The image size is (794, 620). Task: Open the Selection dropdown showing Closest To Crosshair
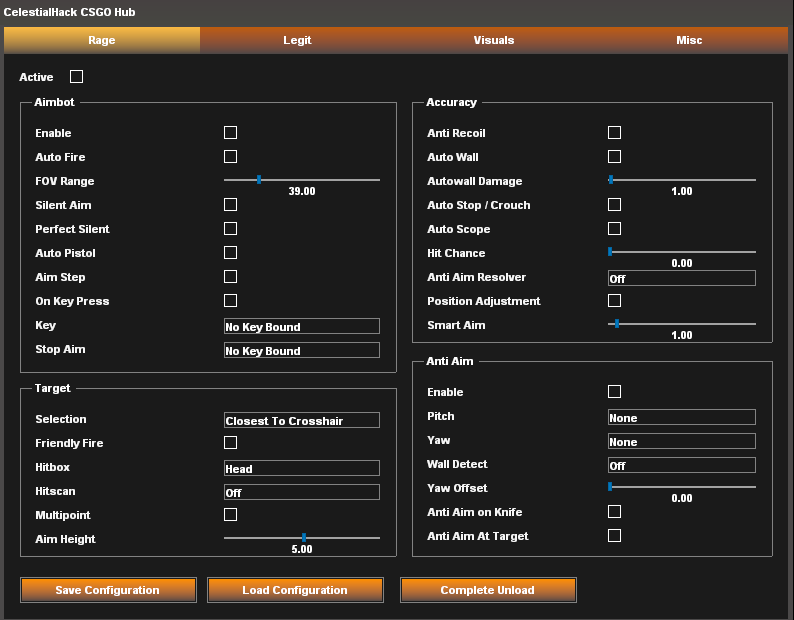[302, 420]
